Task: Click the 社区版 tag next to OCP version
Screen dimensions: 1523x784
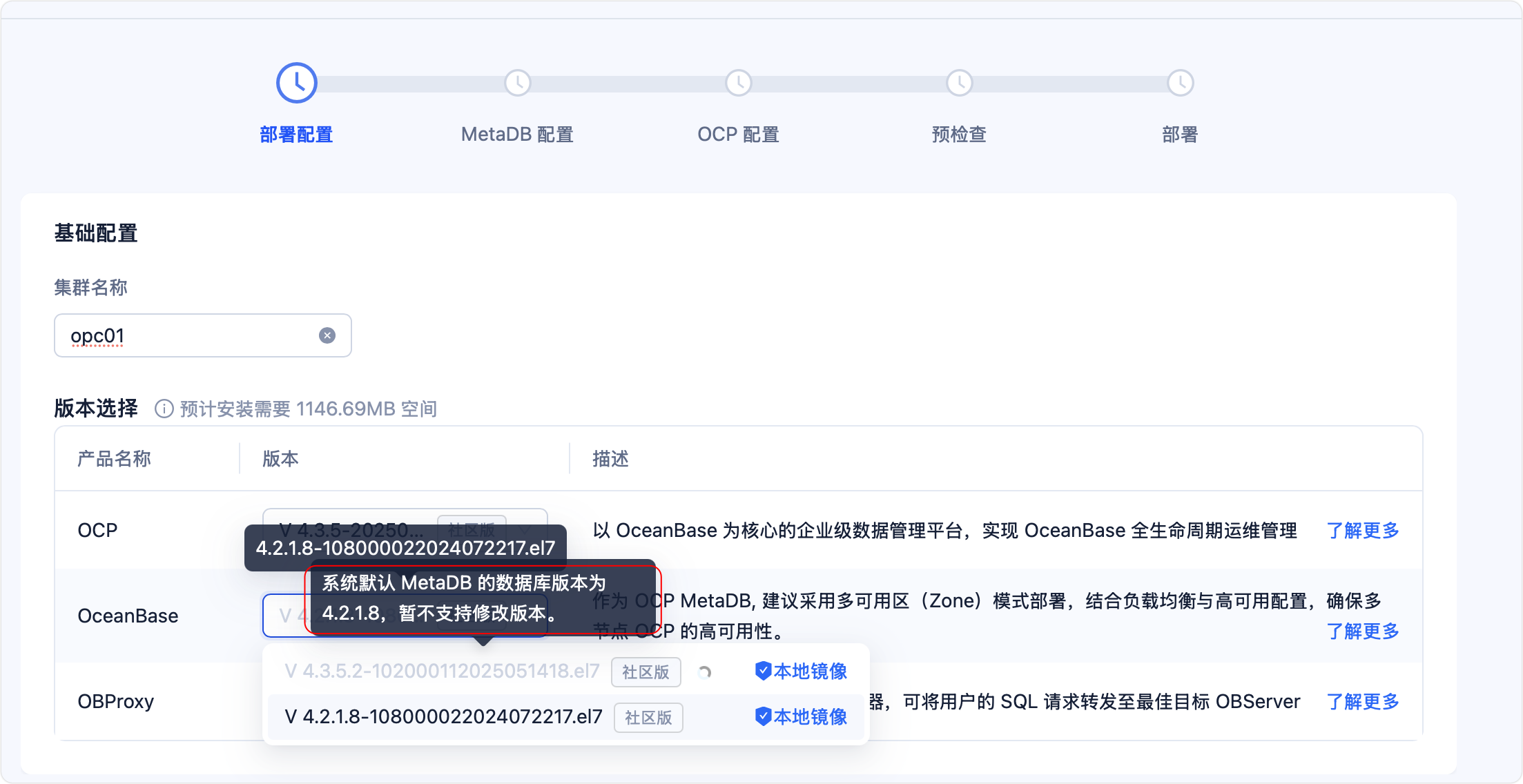Action: (472, 530)
